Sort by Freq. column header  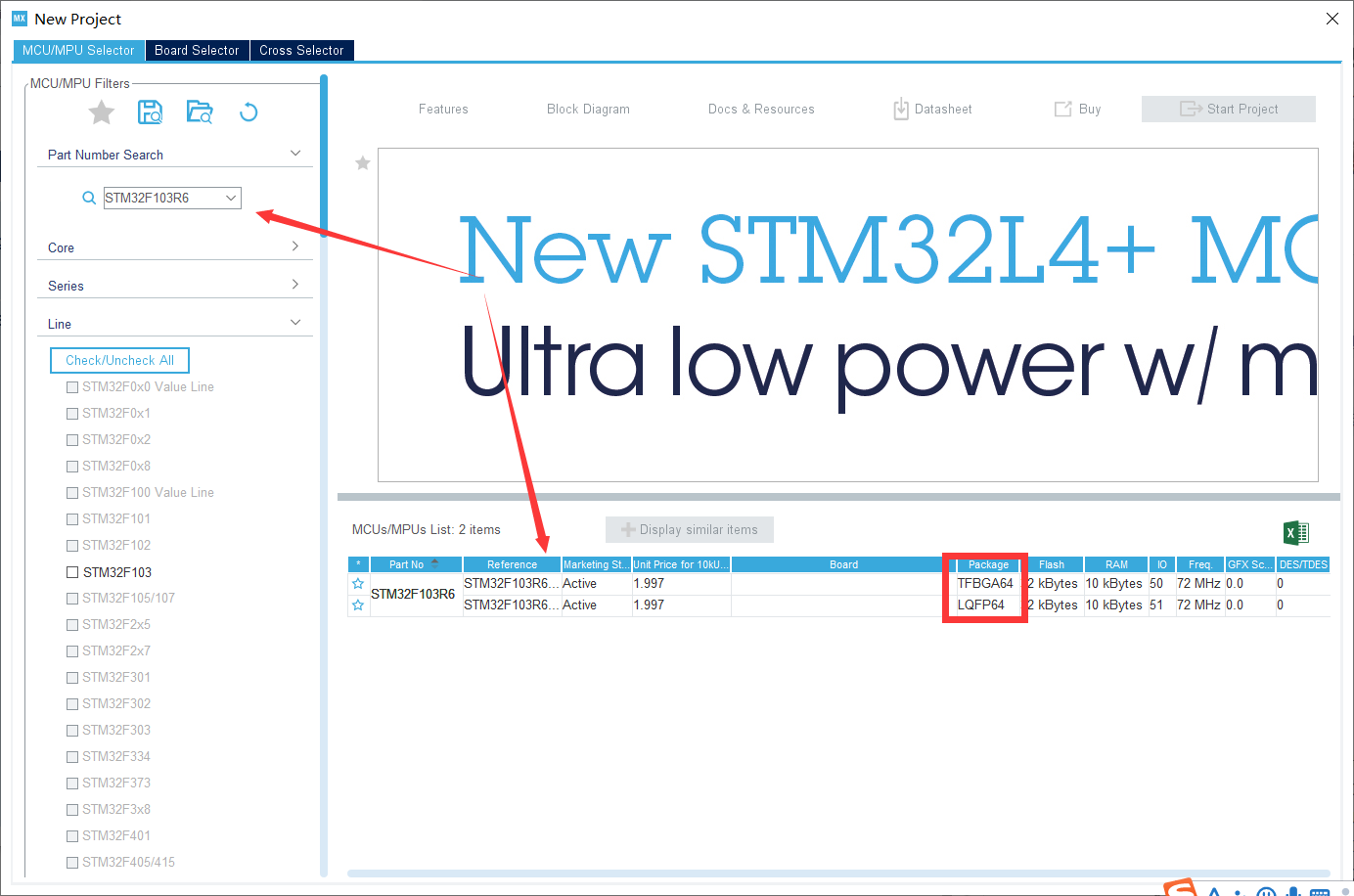click(1200, 564)
